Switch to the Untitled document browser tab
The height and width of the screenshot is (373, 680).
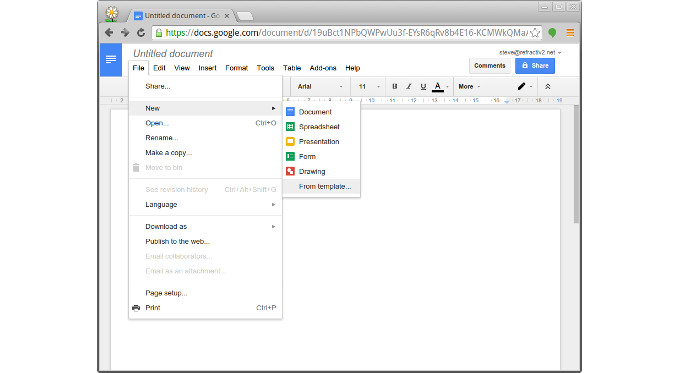[x=182, y=16]
